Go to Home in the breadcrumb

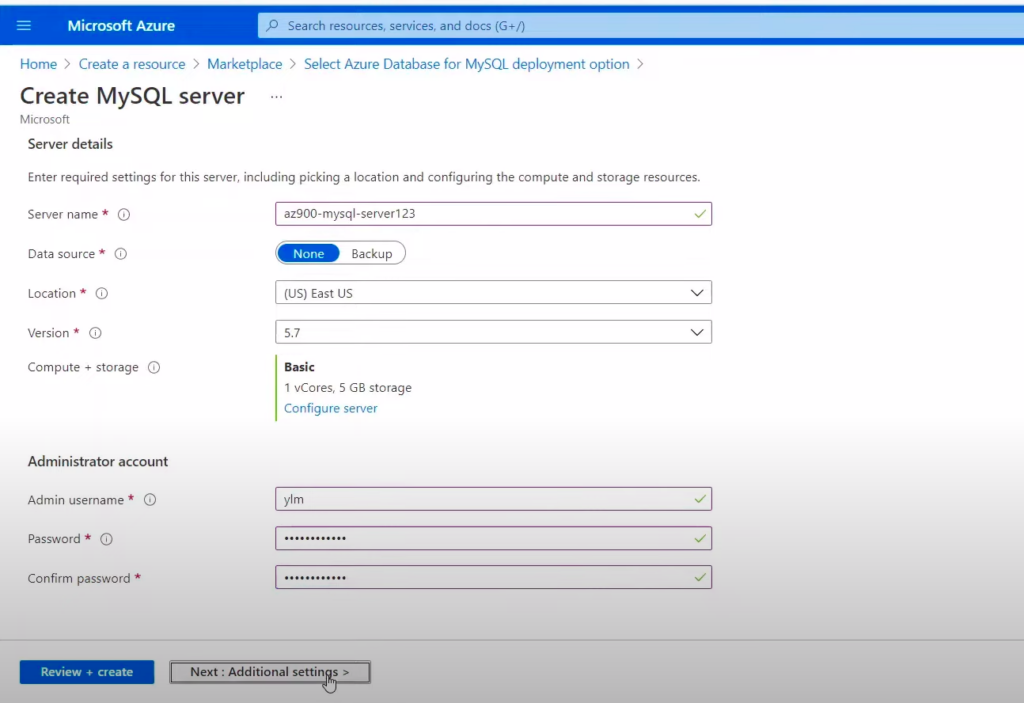(x=38, y=64)
